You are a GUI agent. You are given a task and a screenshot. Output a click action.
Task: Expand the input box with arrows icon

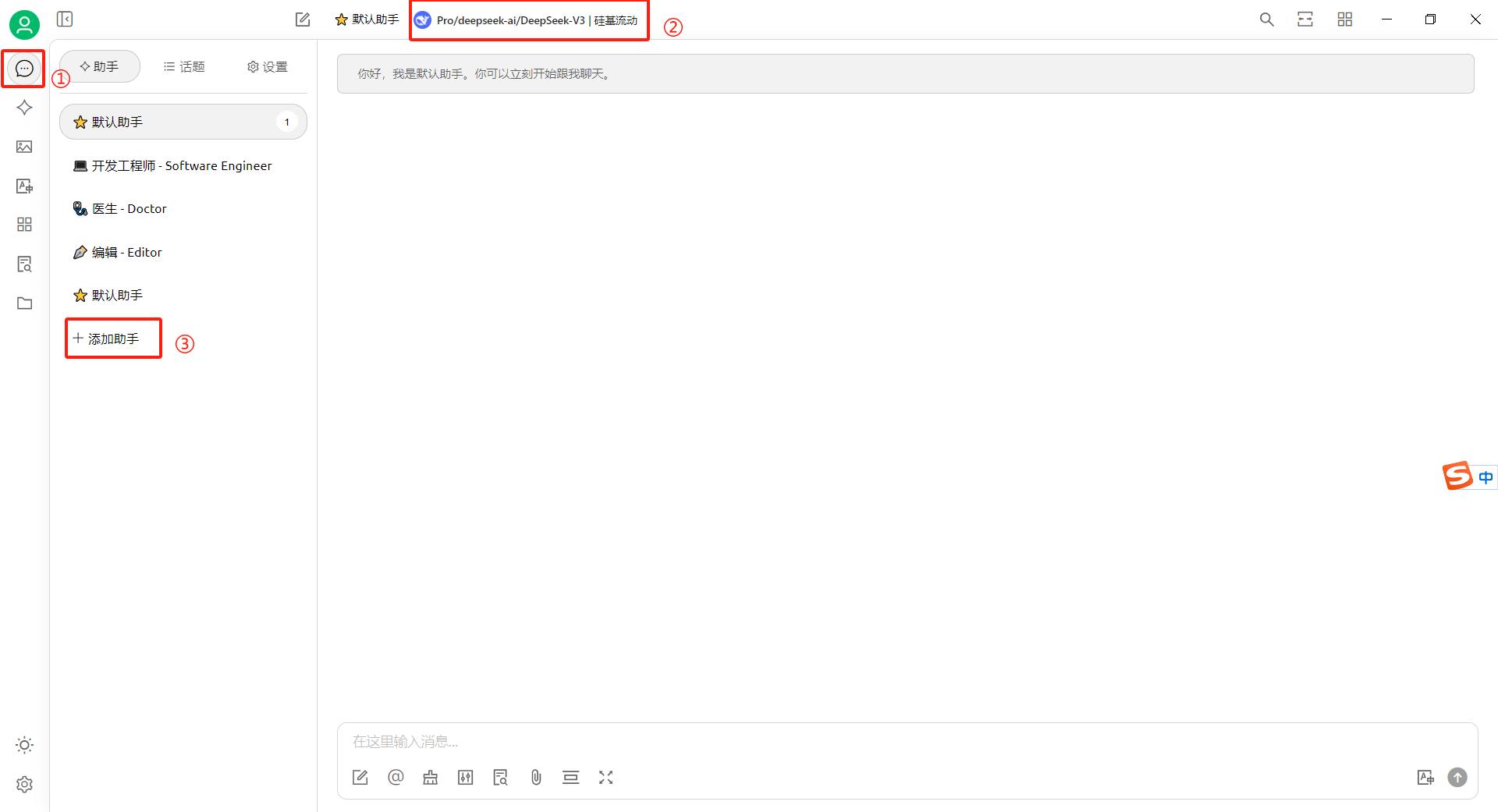click(606, 777)
